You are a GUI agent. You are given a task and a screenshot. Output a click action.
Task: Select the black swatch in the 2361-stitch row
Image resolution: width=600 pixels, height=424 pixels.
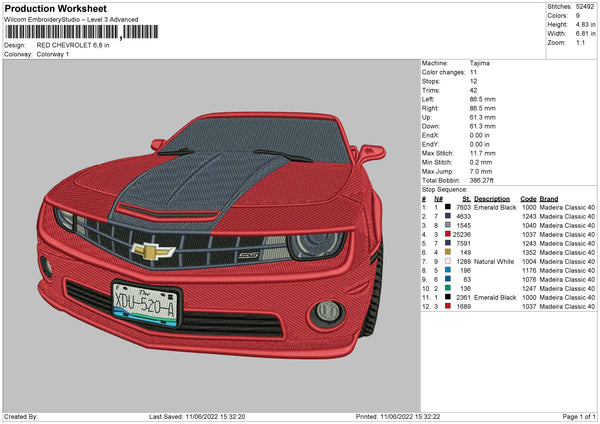tap(448, 297)
